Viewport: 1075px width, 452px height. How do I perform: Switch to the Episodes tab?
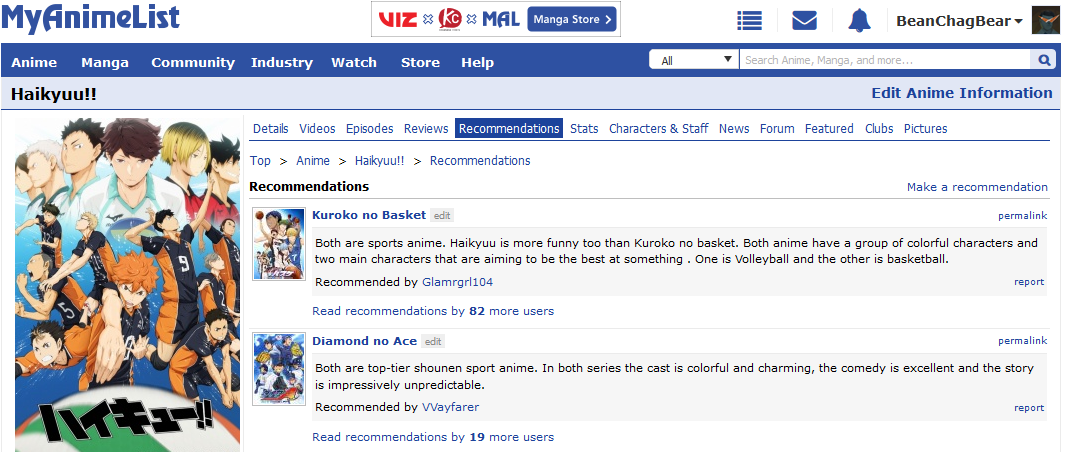(370, 128)
